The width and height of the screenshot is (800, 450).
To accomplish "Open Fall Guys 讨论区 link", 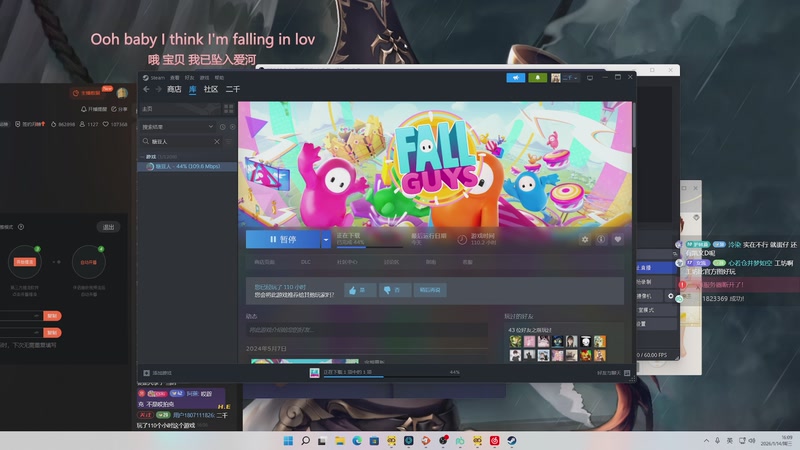I will (391, 262).
